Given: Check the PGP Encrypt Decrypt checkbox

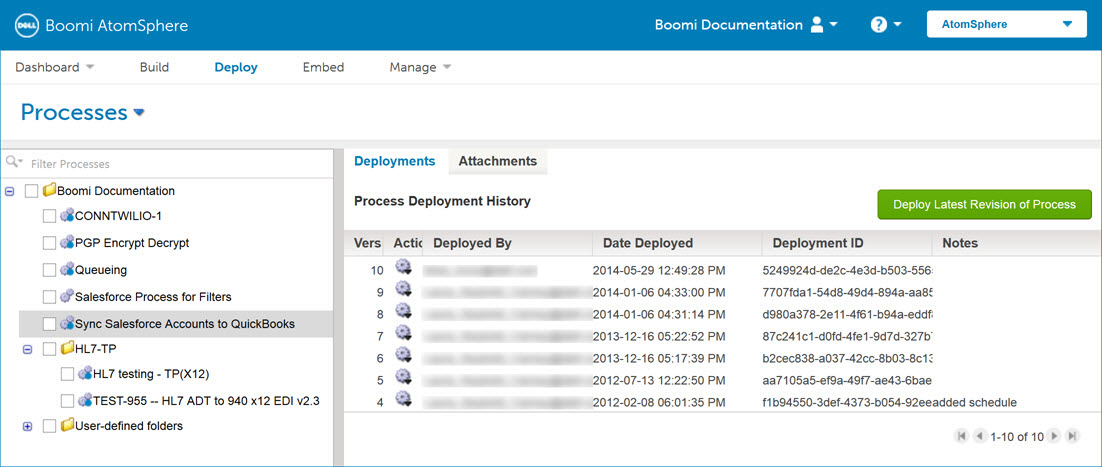Looking at the screenshot, I should 49,243.
